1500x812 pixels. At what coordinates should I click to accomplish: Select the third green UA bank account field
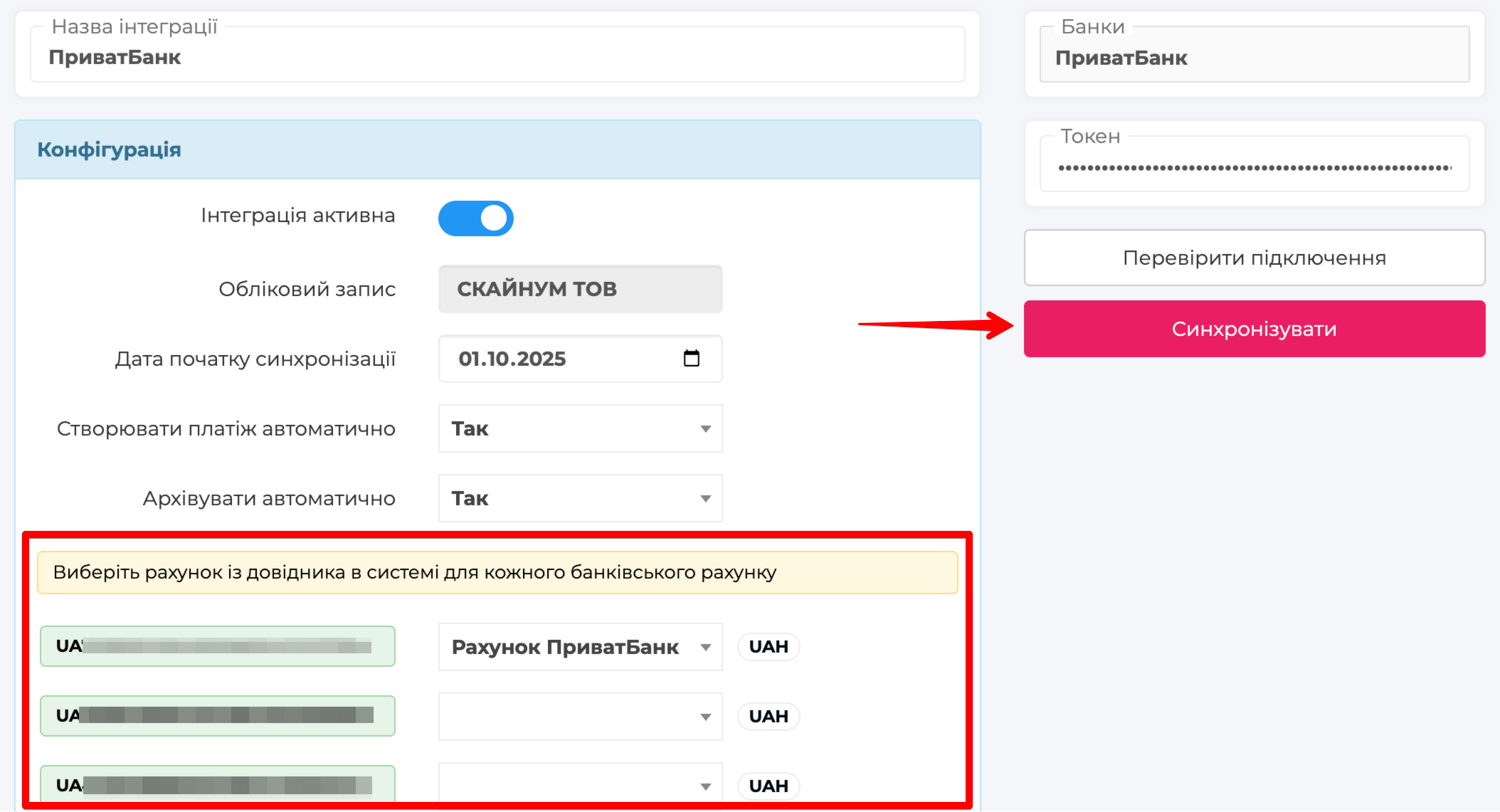click(217, 785)
